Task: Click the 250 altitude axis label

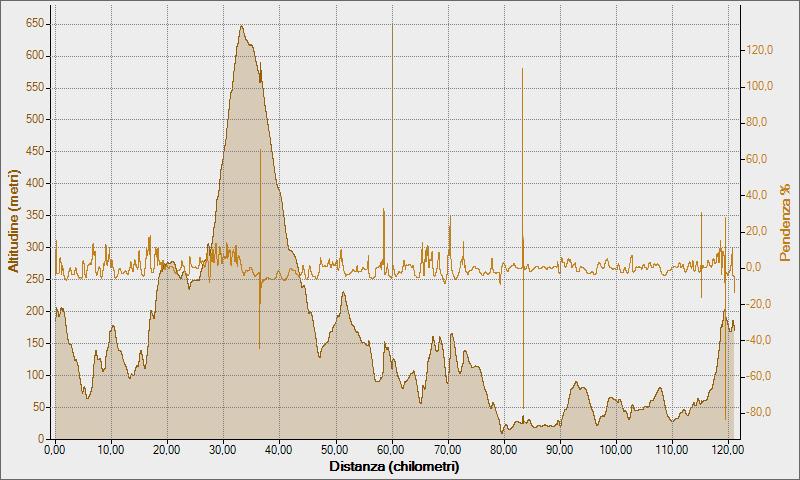Action: coord(35,279)
